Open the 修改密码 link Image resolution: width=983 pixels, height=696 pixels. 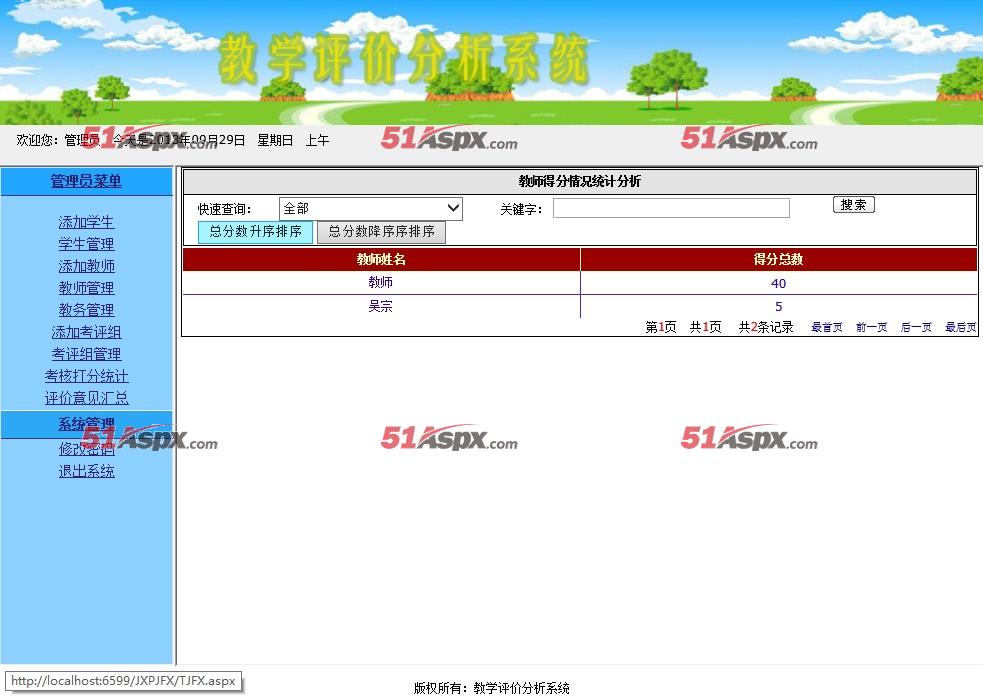click(x=86, y=449)
